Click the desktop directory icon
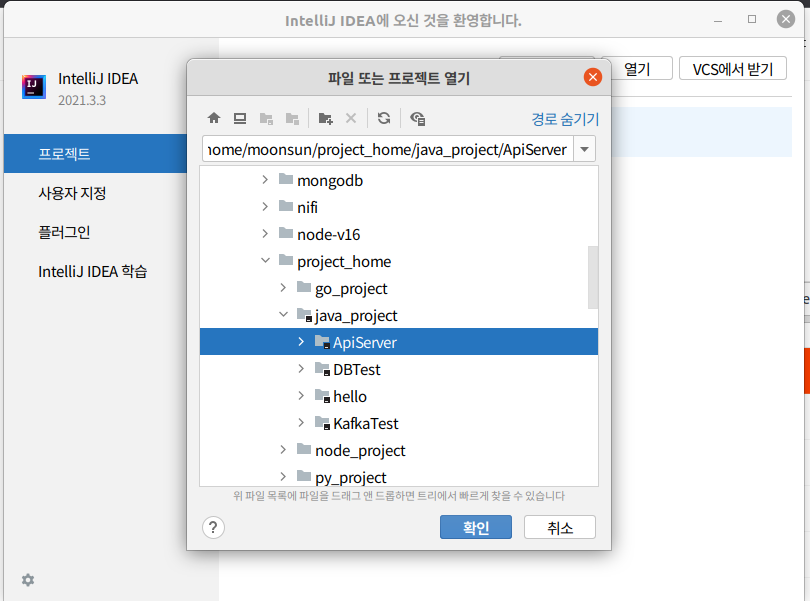Screen dimensions: 810x601 [x=240, y=118]
